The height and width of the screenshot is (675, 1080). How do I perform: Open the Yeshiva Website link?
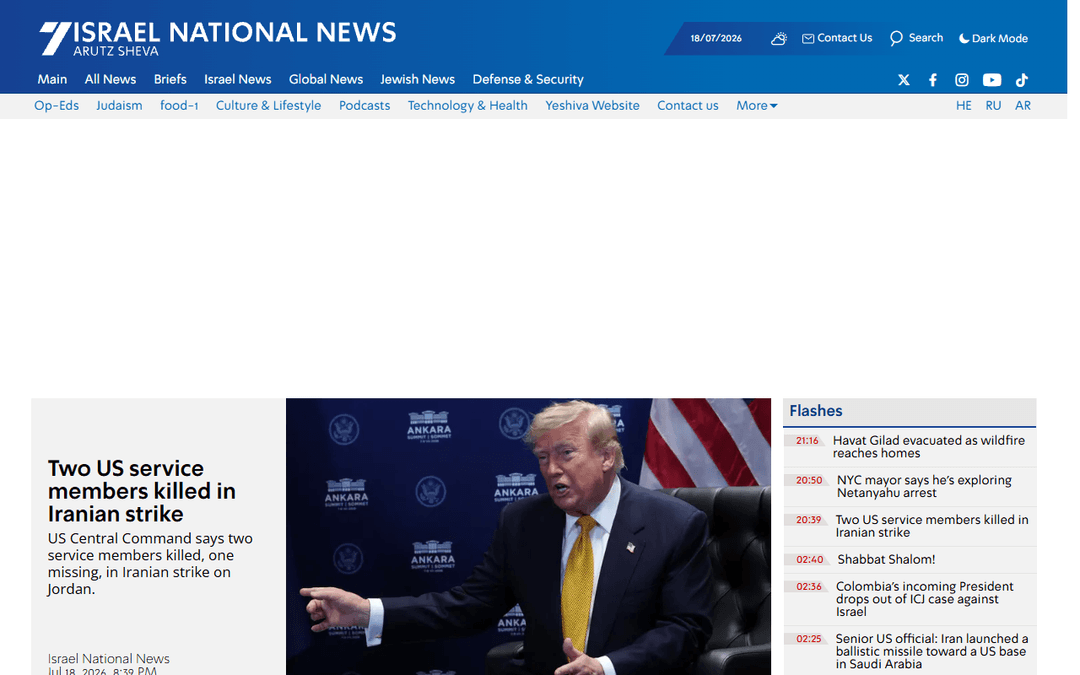(x=592, y=105)
